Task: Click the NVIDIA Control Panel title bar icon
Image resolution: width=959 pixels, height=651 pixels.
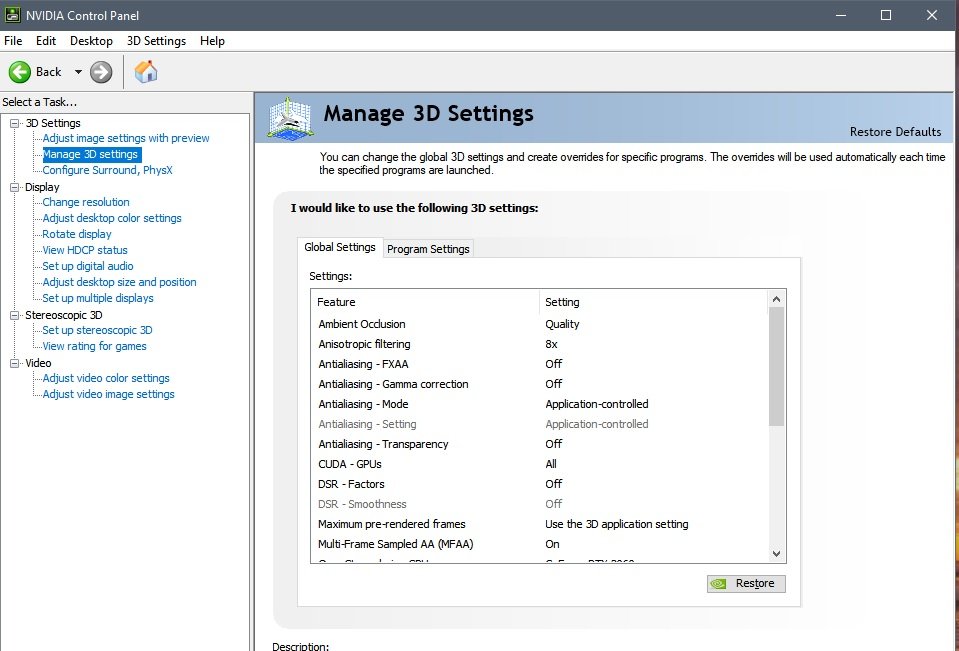Action: (x=12, y=15)
